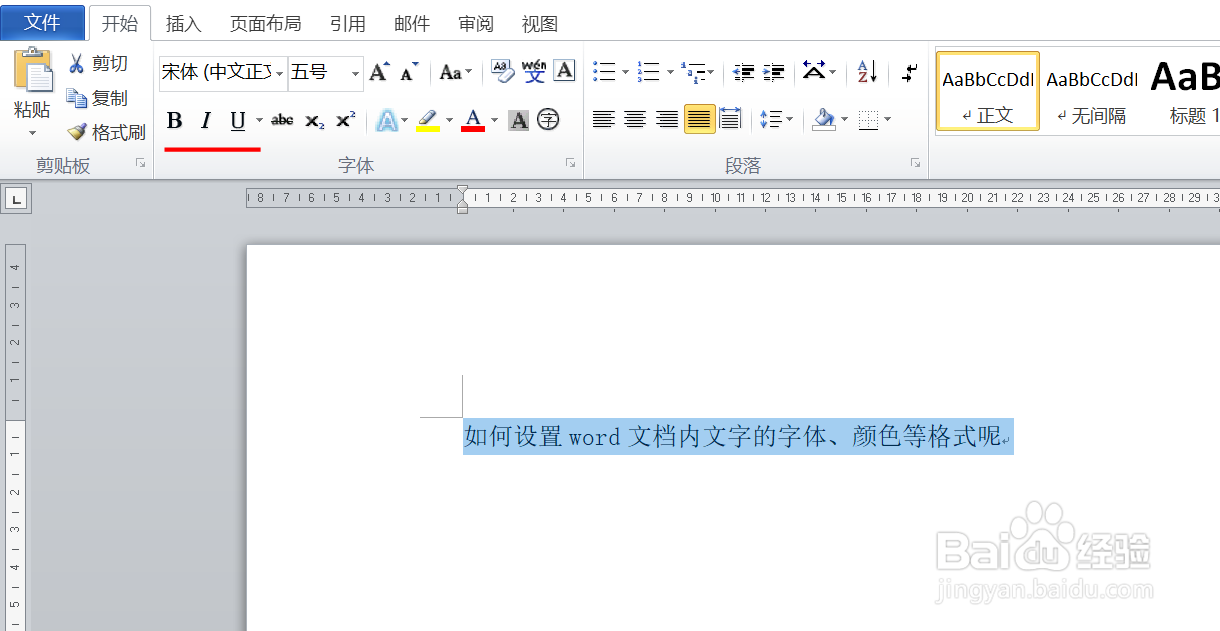Click the Numbering list icon
The width and height of the screenshot is (1220, 631).
tap(649, 72)
